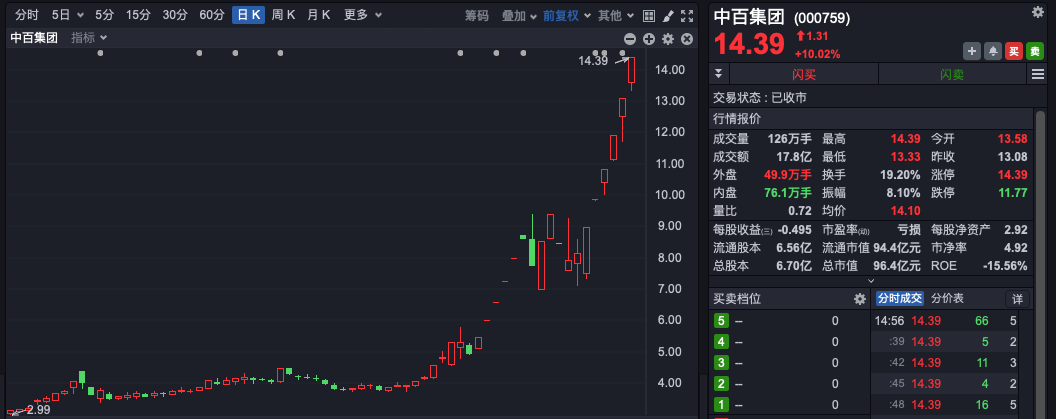Click the 闪卖 flash sell button
The height and width of the screenshot is (419, 1056).
(951, 74)
